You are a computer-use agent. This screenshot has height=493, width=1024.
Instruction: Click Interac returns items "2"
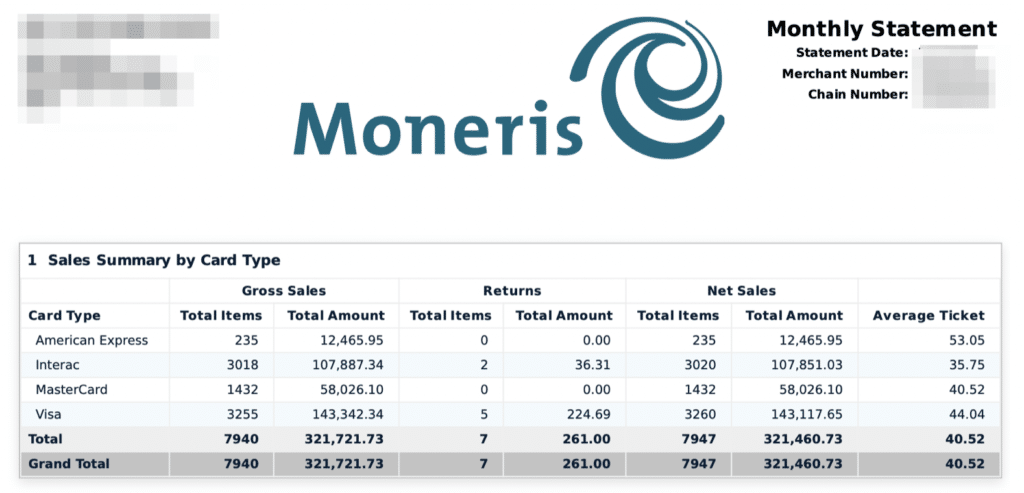[x=484, y=365]
